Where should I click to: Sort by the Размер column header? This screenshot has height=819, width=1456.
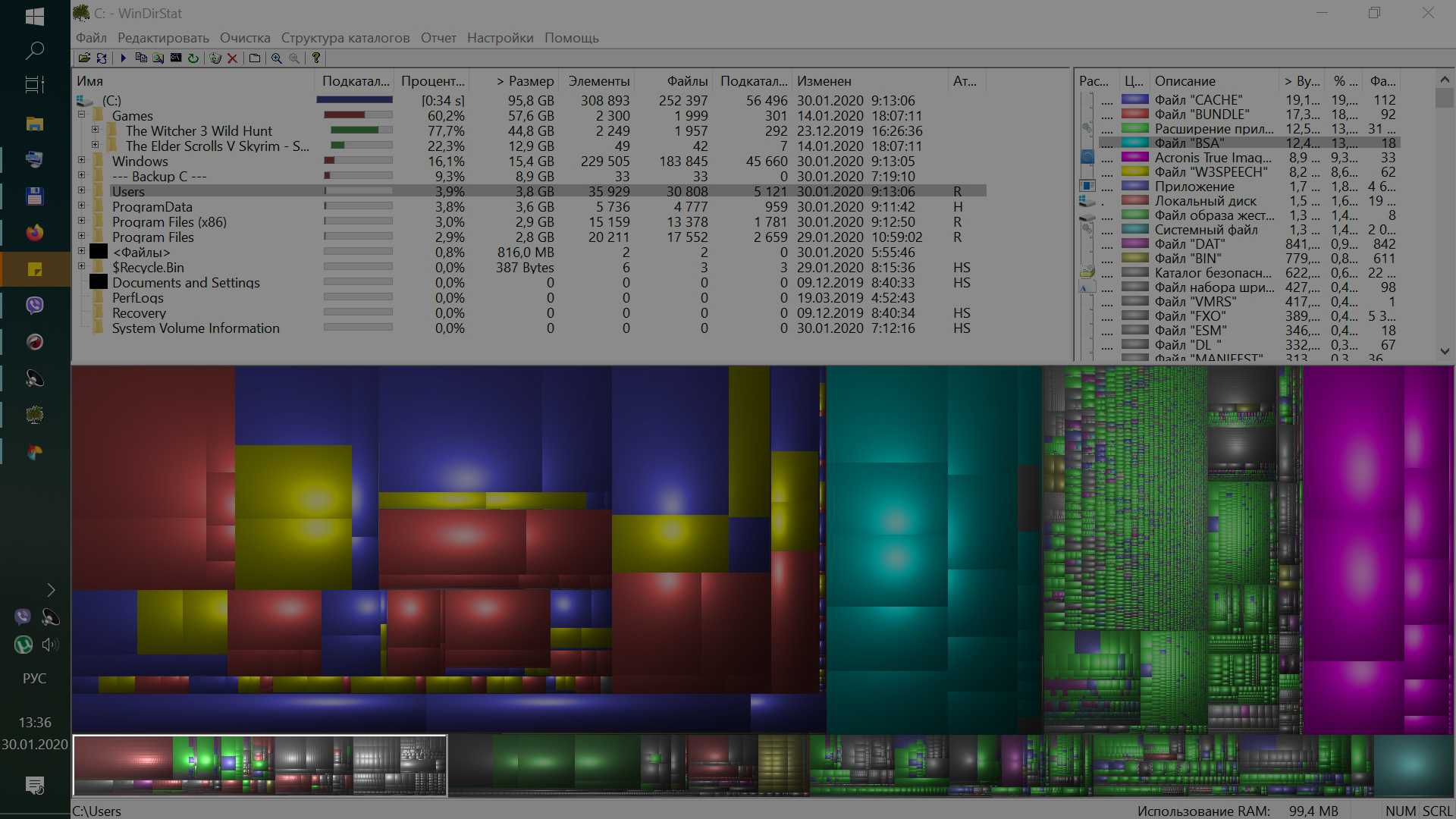tap(525, 81)
